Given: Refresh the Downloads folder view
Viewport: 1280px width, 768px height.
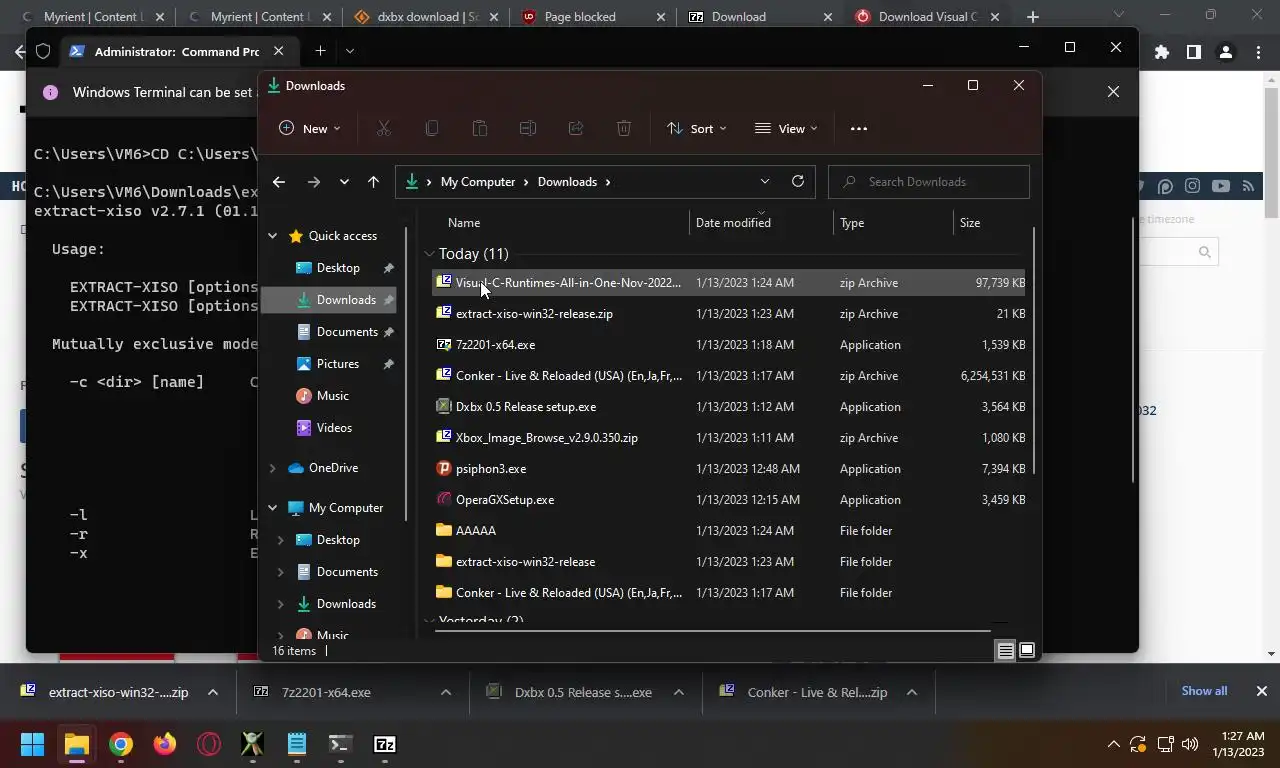Looking at the screenshot, I should click(797, 181).
